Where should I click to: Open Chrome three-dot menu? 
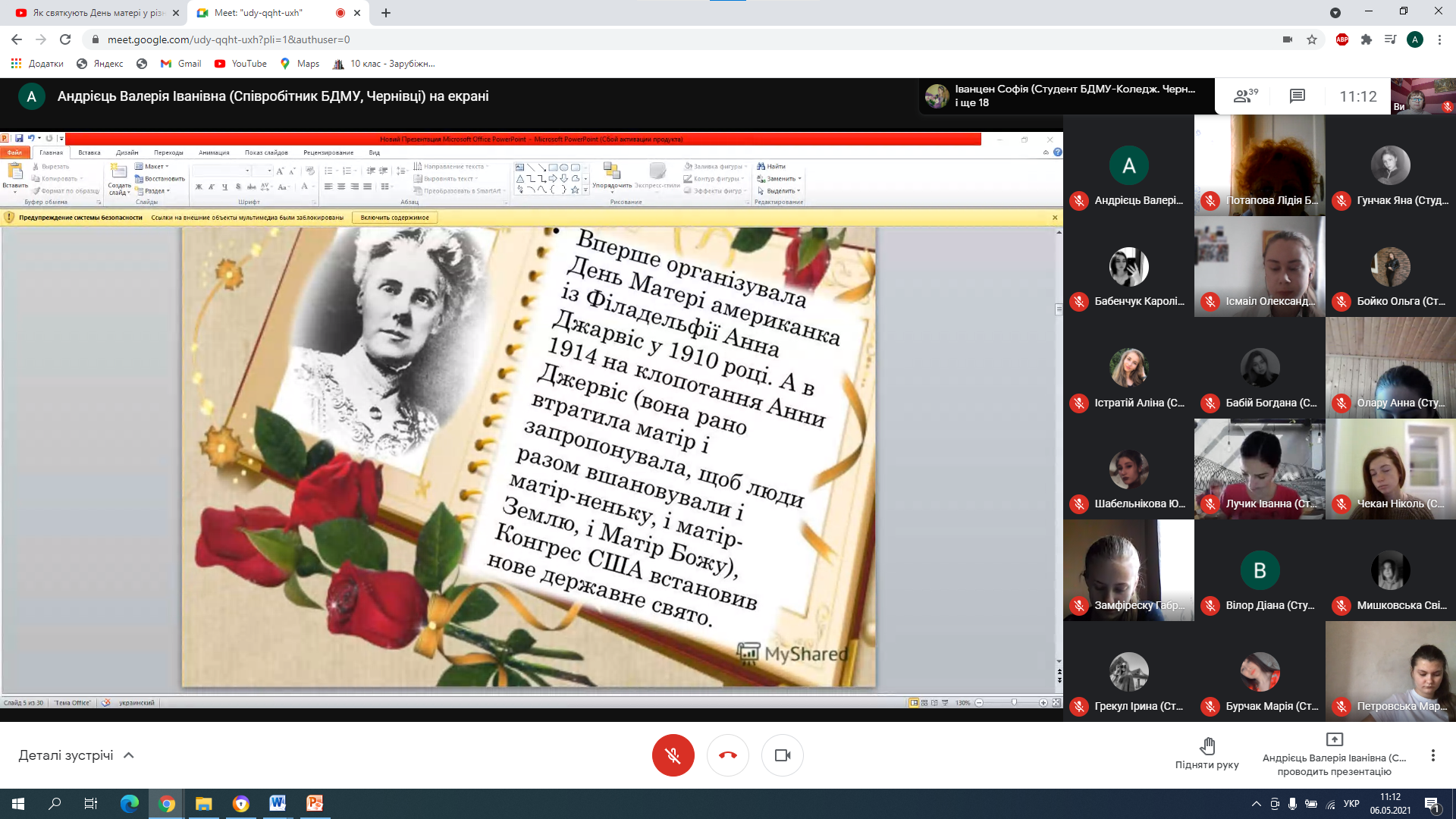click(1439, 39)
